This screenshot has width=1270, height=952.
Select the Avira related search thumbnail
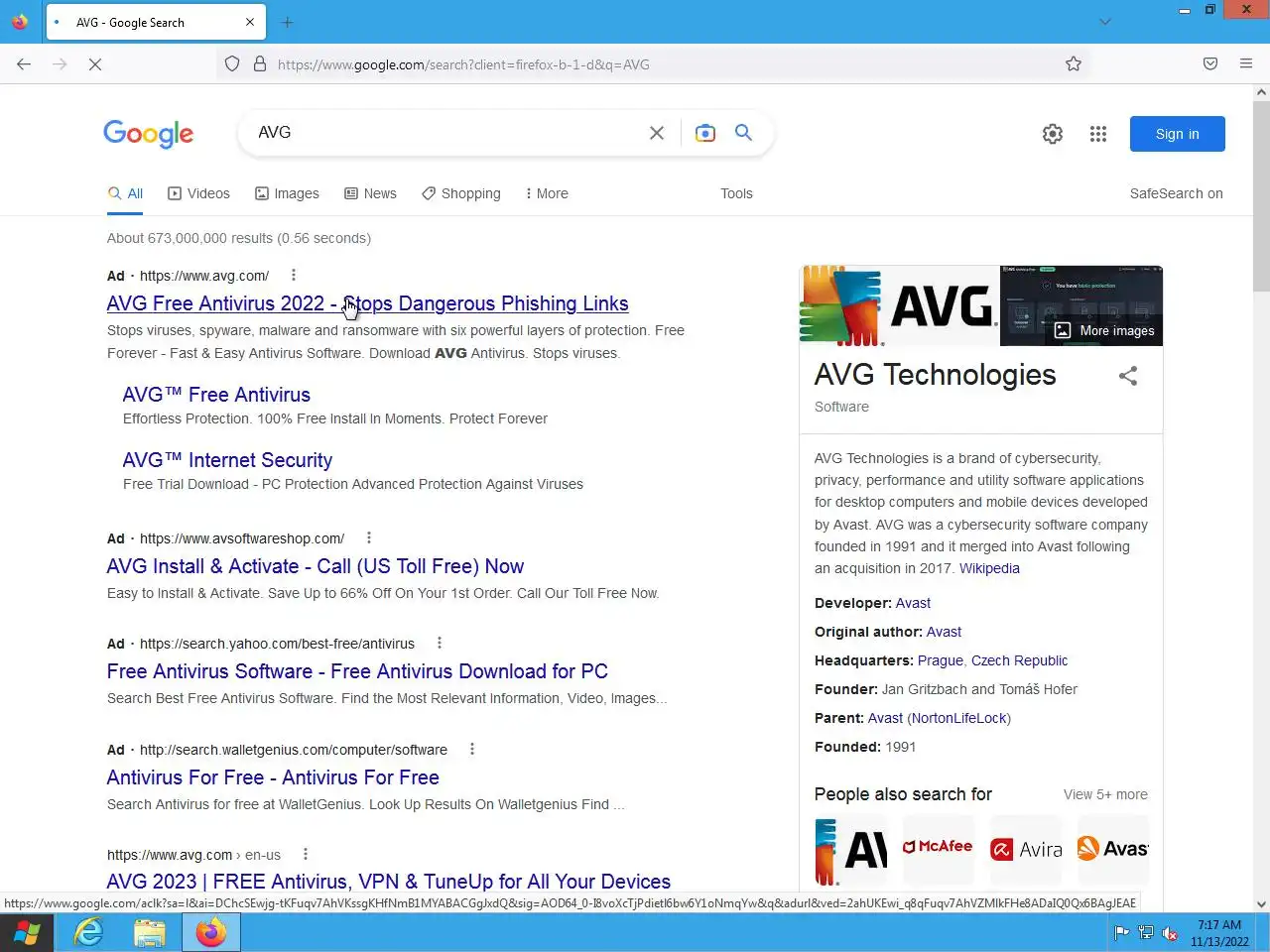(x=1026, y=850)
